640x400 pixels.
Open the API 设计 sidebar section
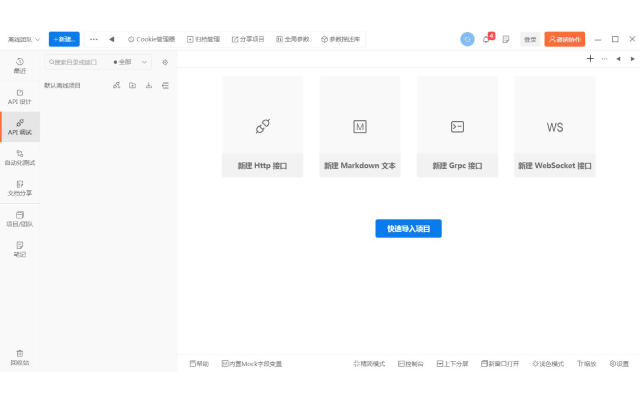pyautogui.click(x=20, y=97)
